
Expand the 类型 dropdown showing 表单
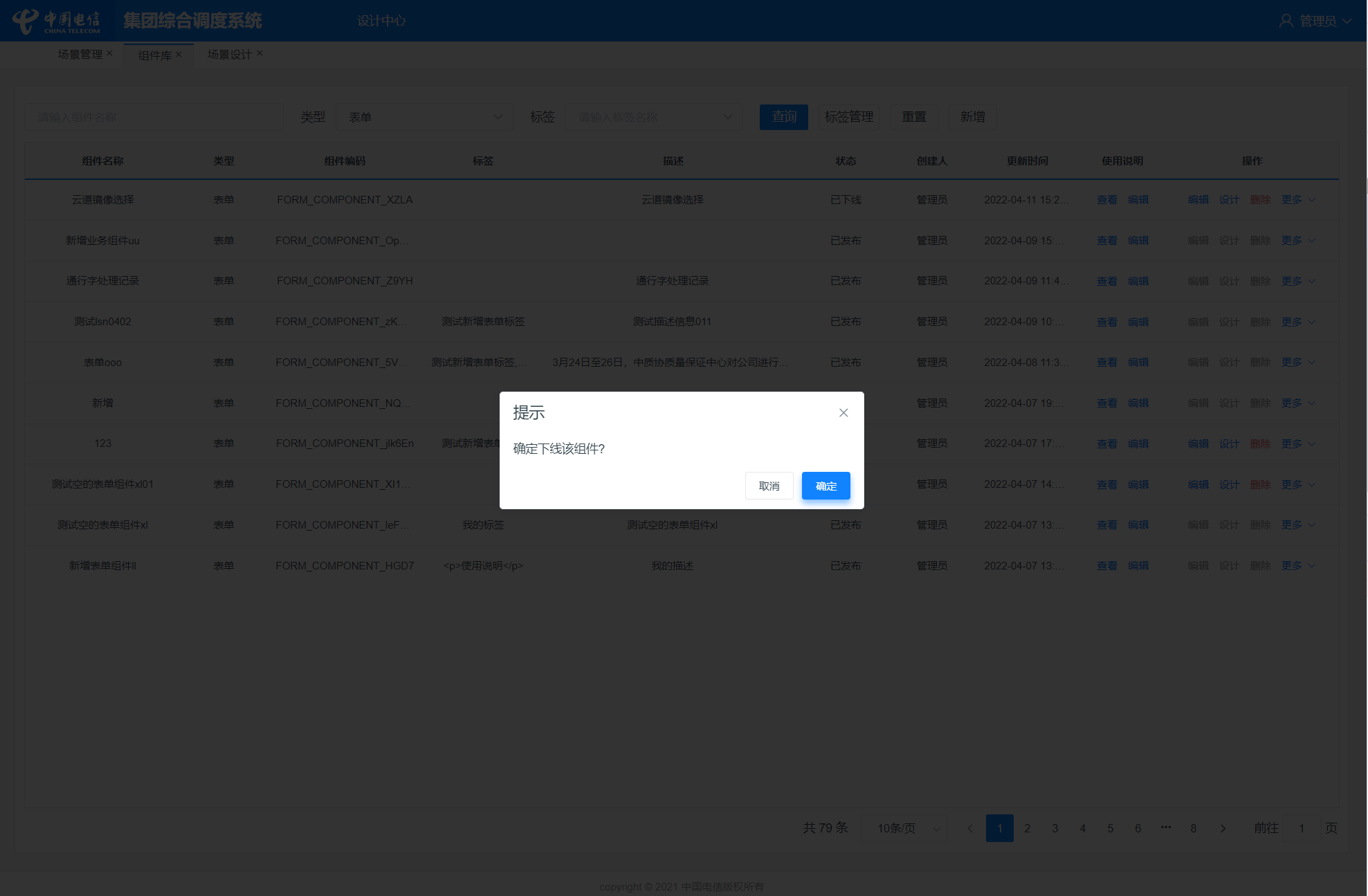coord(424,117)
